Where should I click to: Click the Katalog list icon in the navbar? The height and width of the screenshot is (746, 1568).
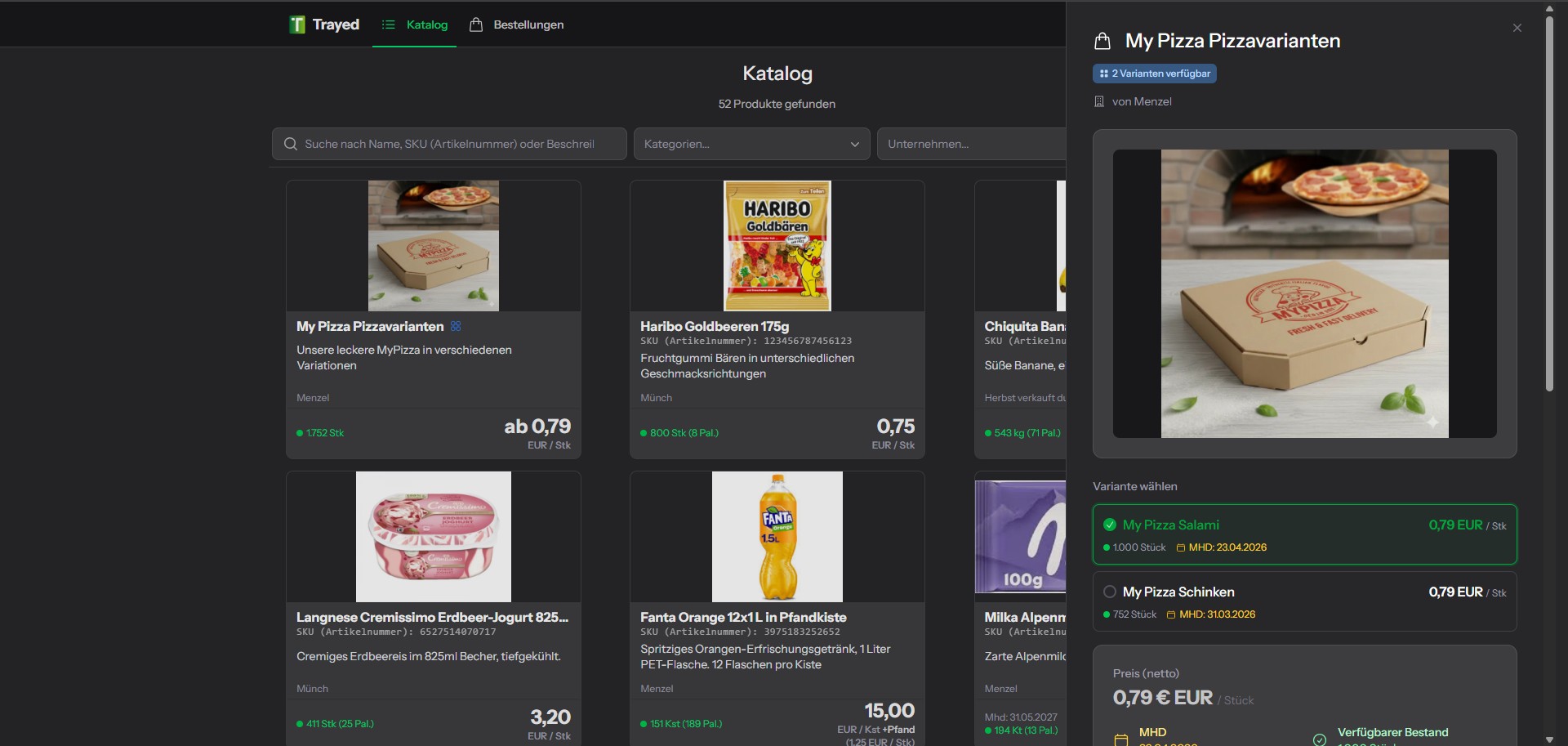click(x=390, y=25)
